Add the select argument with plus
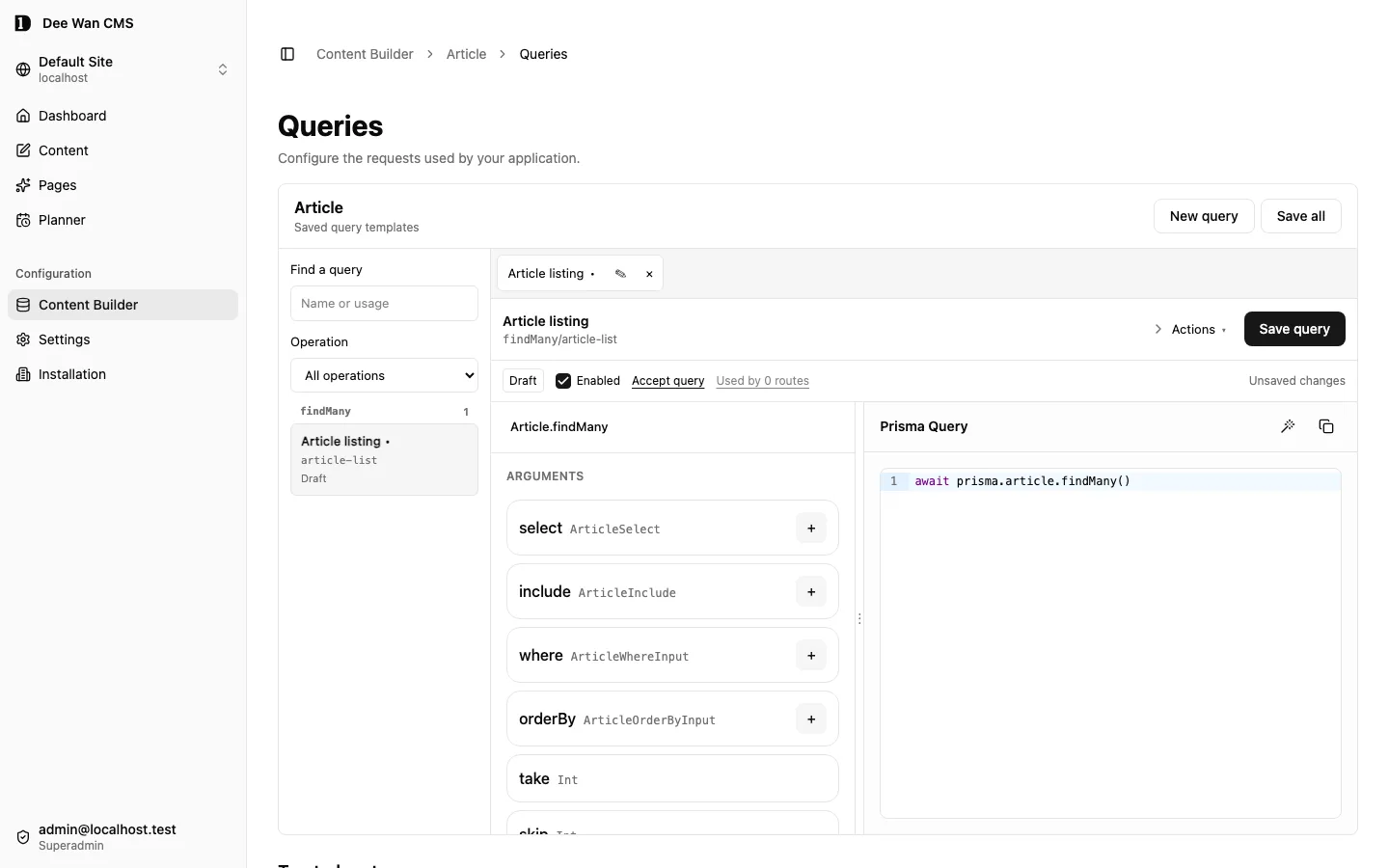 (811, 529)
